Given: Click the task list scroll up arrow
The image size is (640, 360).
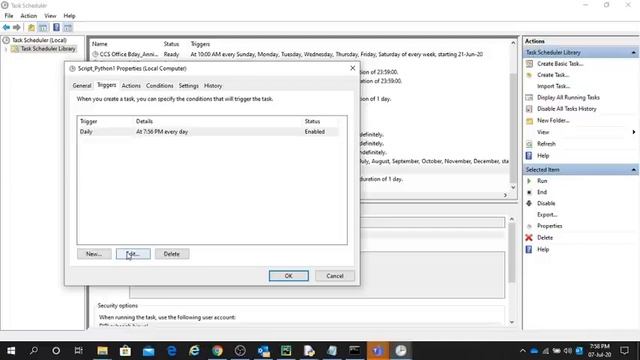Looking at the screenshot, I should click(513, 43).
